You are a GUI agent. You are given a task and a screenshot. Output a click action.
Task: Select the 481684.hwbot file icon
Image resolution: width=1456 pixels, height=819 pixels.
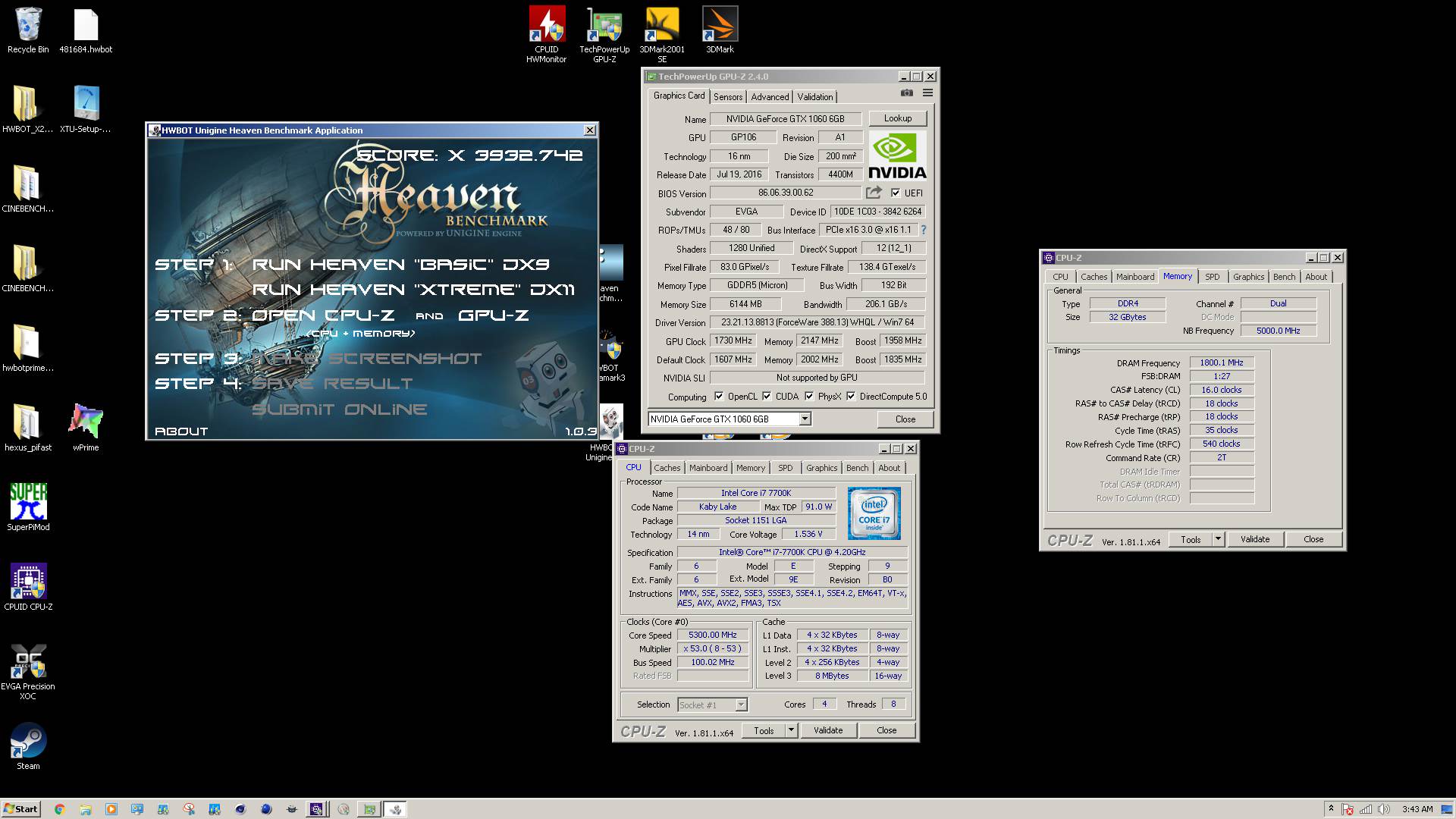[86, 30]
